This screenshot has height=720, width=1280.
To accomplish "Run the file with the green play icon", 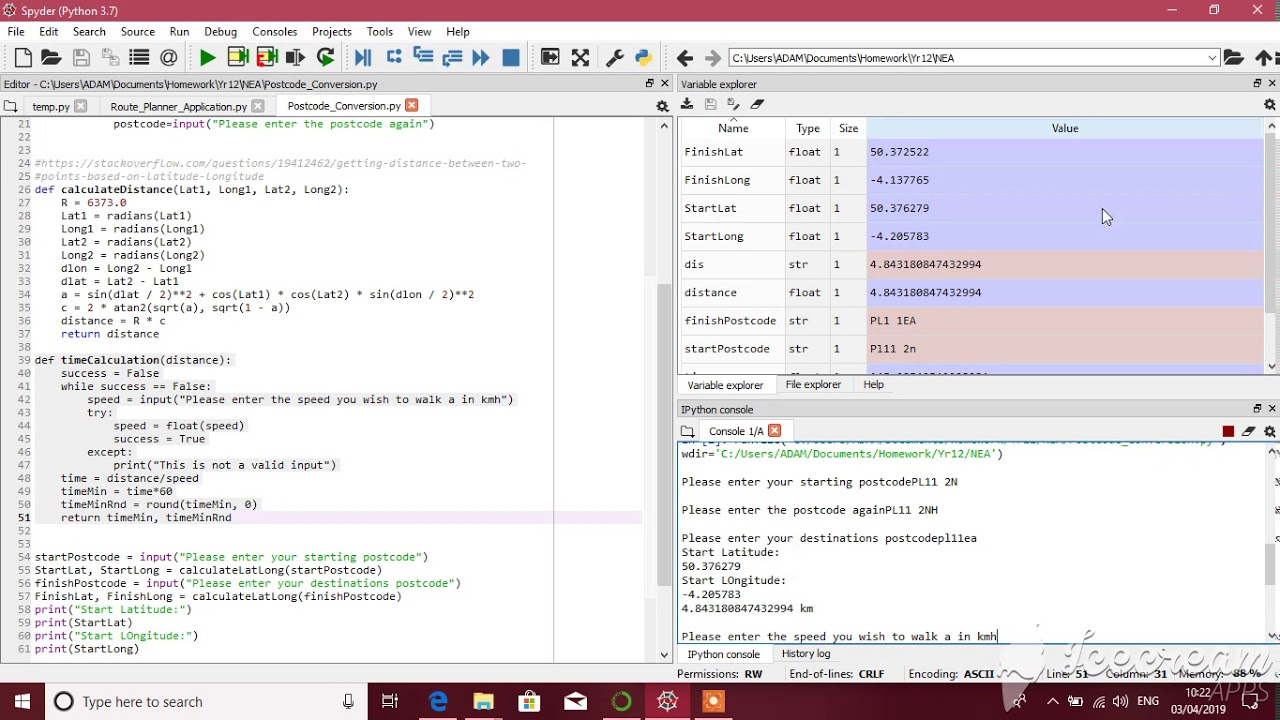I will 207,58.
